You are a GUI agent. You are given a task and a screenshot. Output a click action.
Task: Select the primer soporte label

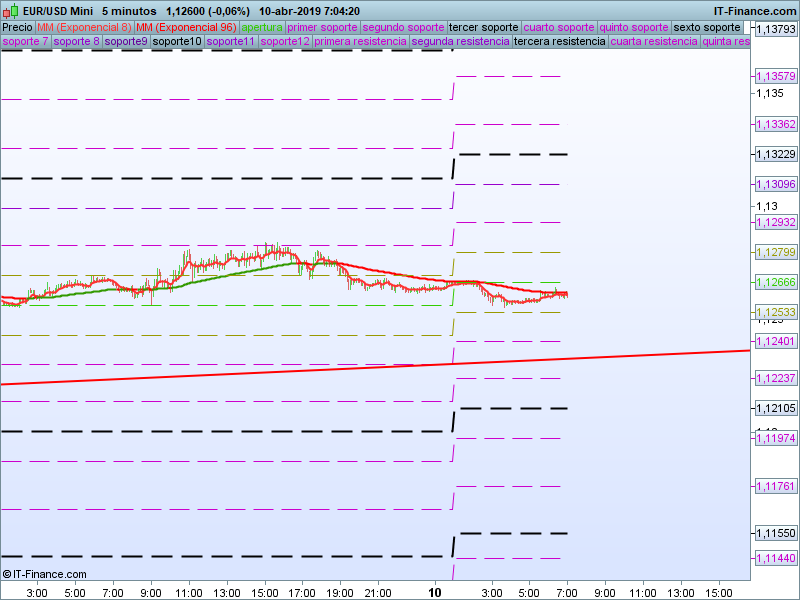tap(322, 27)
